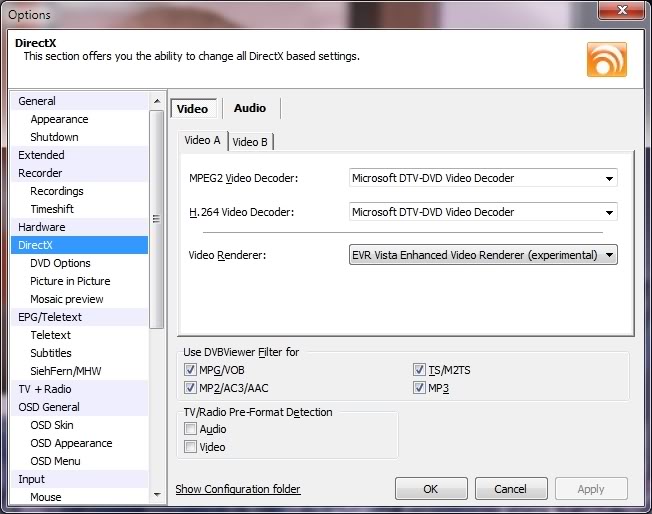
Task: Open the Video Renderer dropdown
Action: [x=483, y=255]
